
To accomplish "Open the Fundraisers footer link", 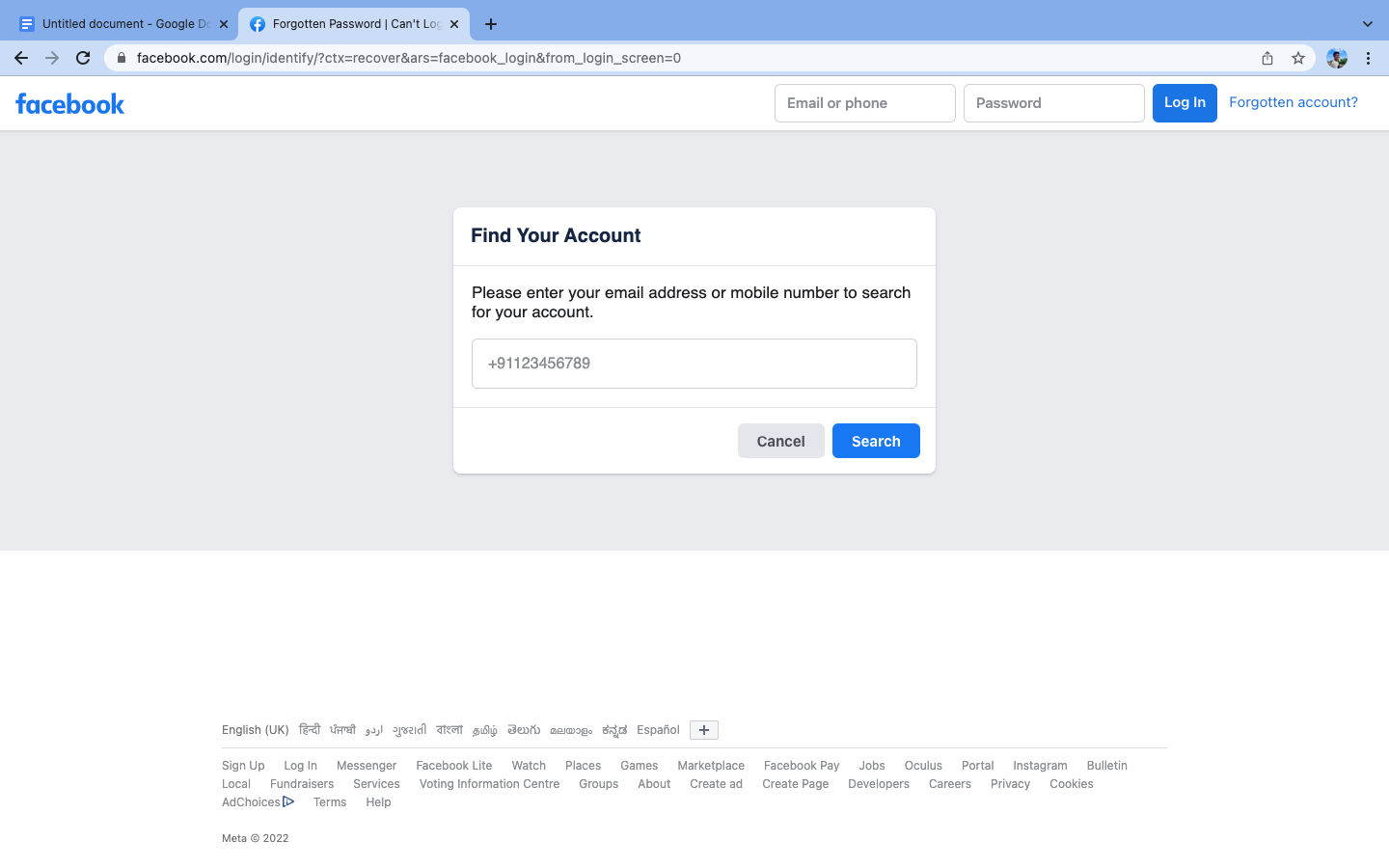I will 302,784.
